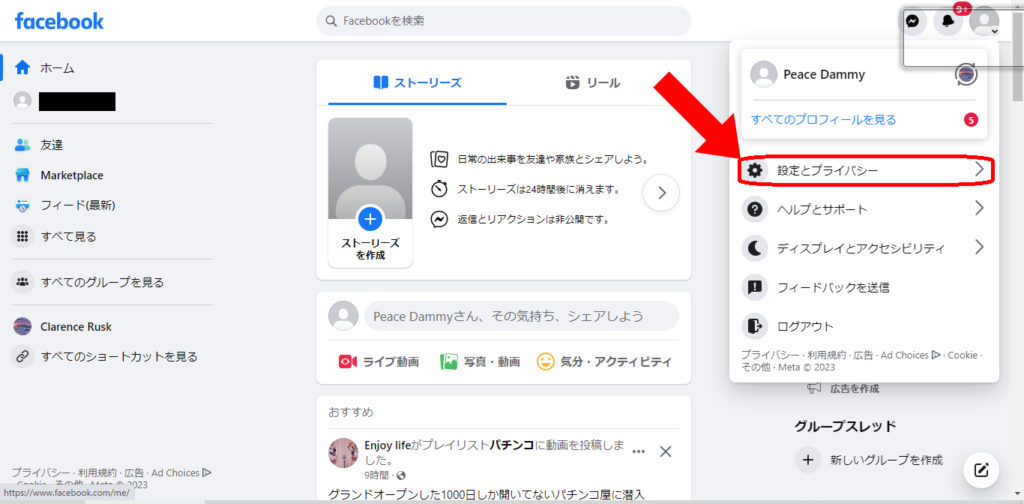Open 設定とプライバシー menu item
Image resolution: width=1024 pixels, height=504 pixels.
coord(864,170)
